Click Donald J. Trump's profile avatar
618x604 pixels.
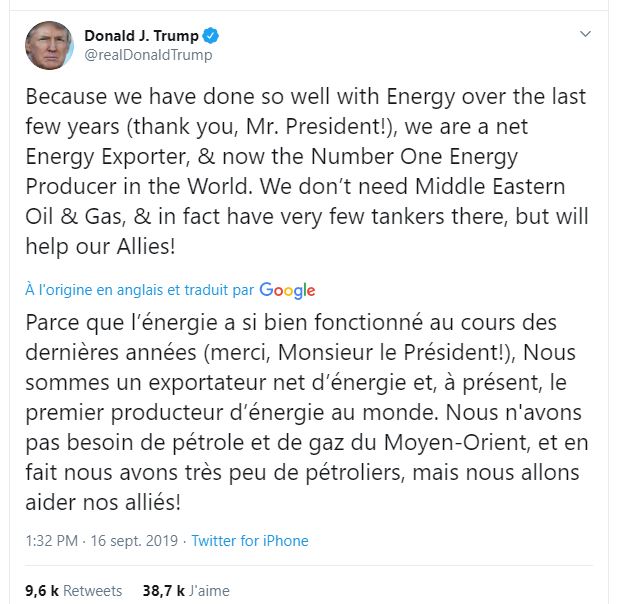[x=49, y=46]
